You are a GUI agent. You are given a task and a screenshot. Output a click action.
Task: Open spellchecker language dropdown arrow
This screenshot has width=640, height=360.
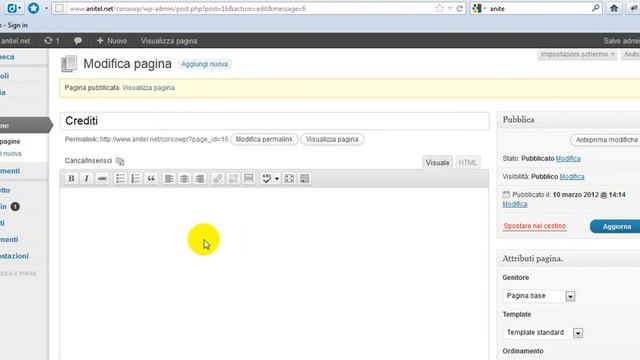click(x=277, y=178)
